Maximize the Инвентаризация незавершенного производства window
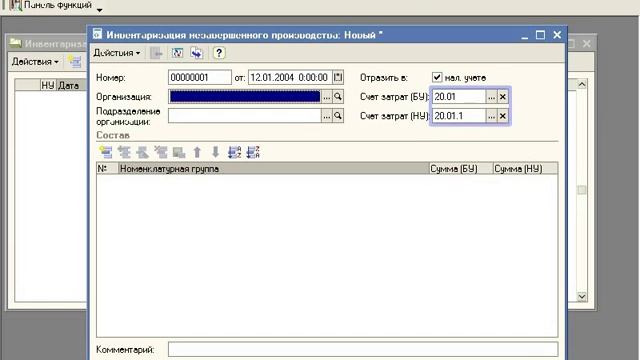The height and width of the screenshot is (360, 640). point(540,35)
